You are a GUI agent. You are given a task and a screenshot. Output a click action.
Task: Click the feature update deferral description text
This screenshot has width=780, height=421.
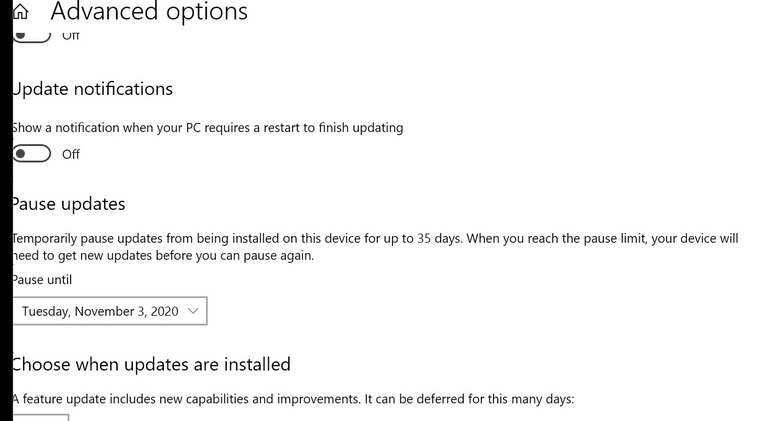point(293,399)
